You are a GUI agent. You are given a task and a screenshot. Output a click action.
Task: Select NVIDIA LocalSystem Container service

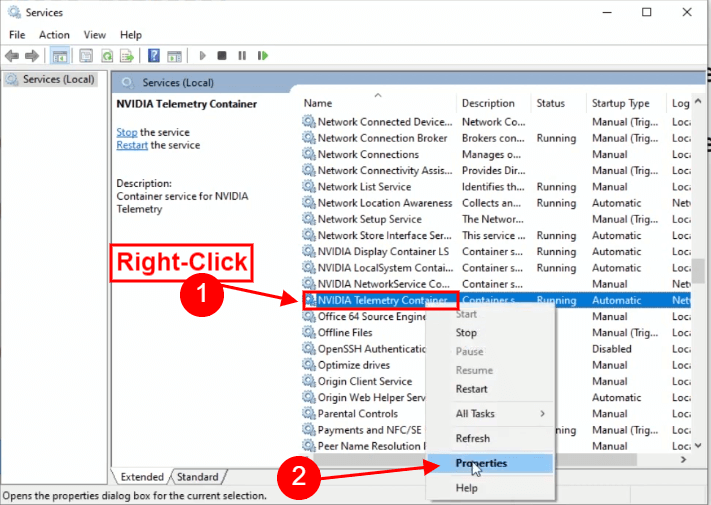[x=496, y=268]
